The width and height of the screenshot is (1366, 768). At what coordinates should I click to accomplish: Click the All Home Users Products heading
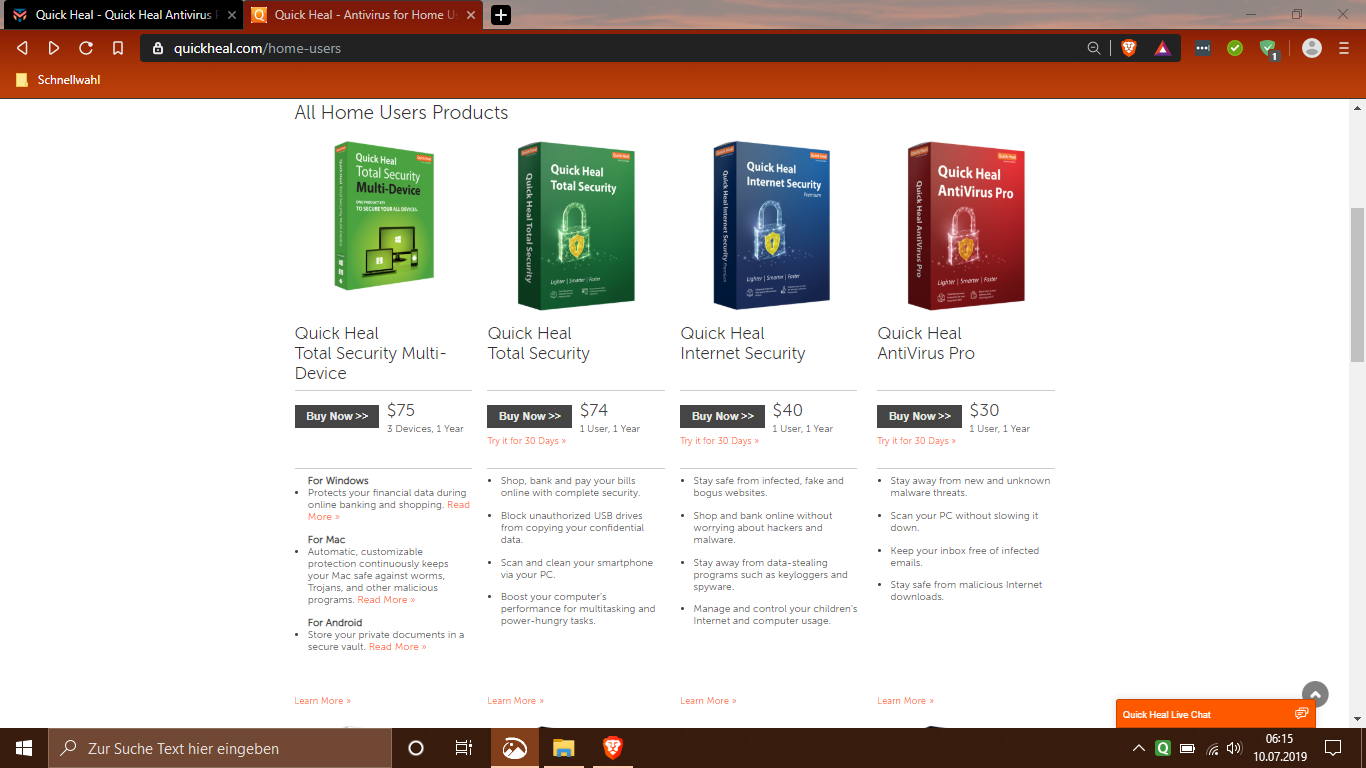point(401,113)
